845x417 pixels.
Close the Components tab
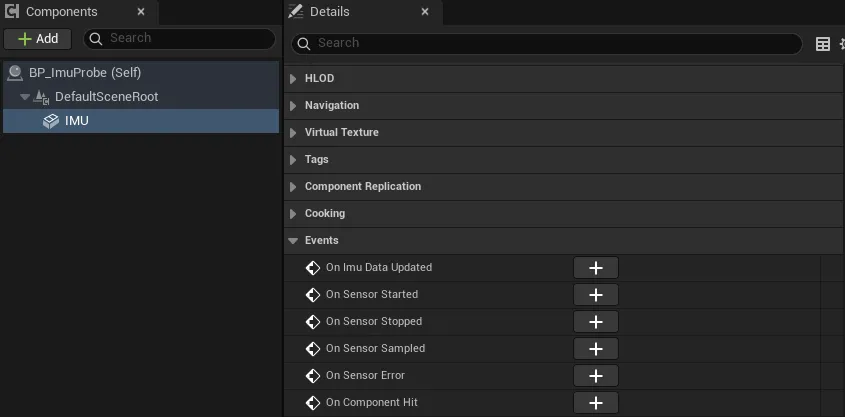pos(141,12)
